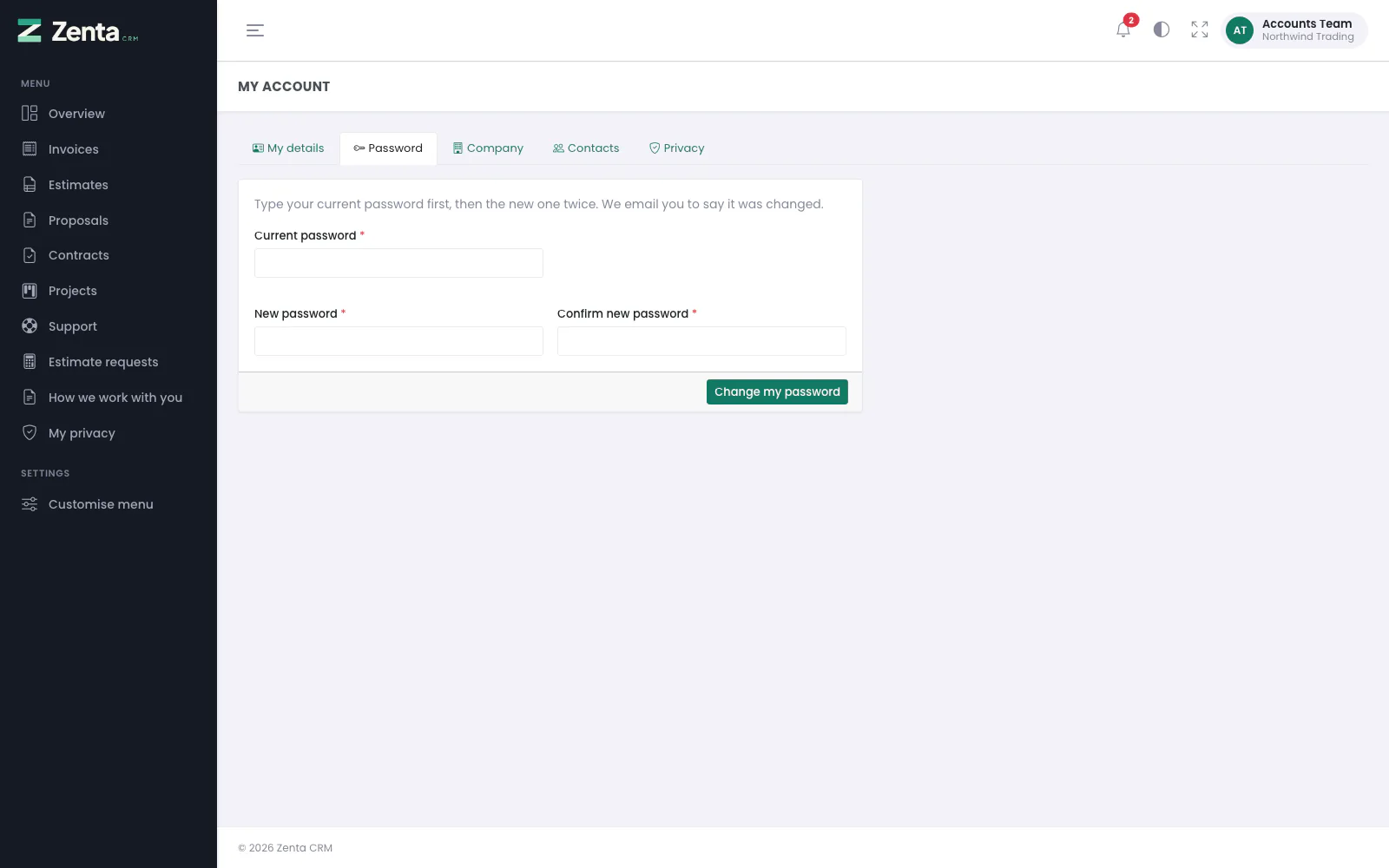Click the password instructions text
The image size is (1389, 868).
(539, 205)
